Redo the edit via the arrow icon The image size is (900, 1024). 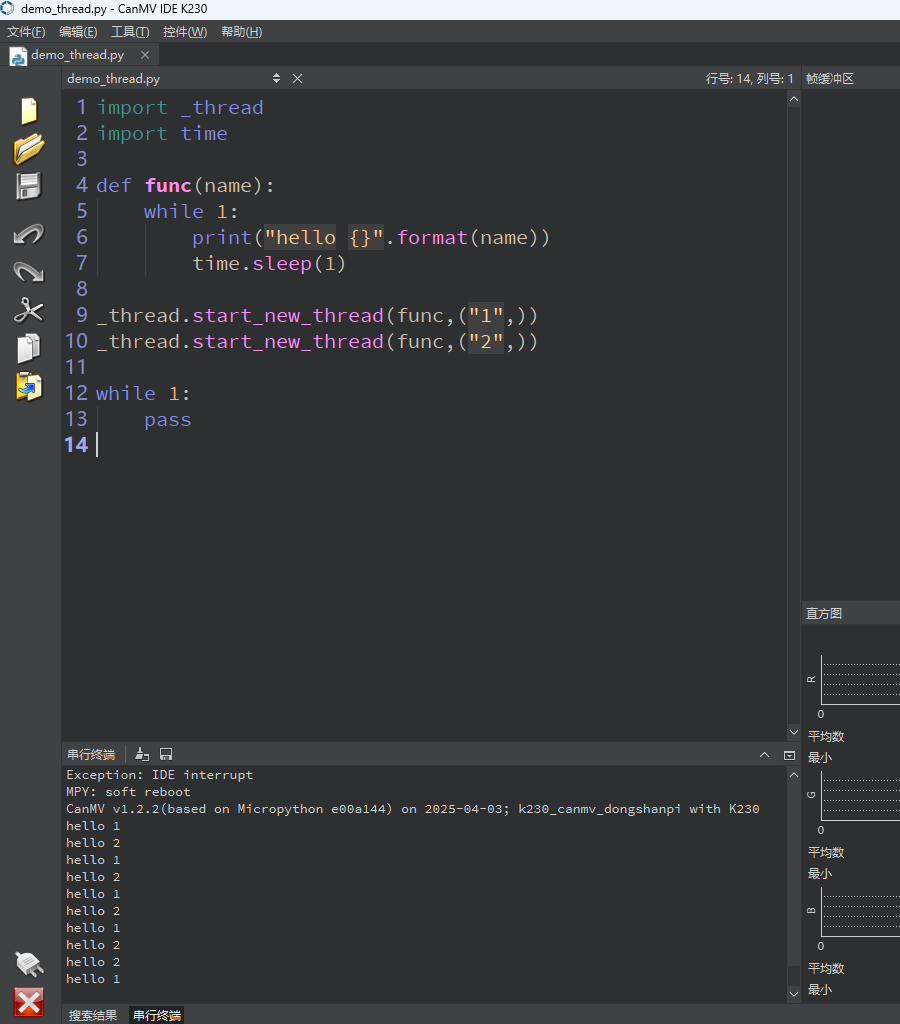tap(29, 272)
